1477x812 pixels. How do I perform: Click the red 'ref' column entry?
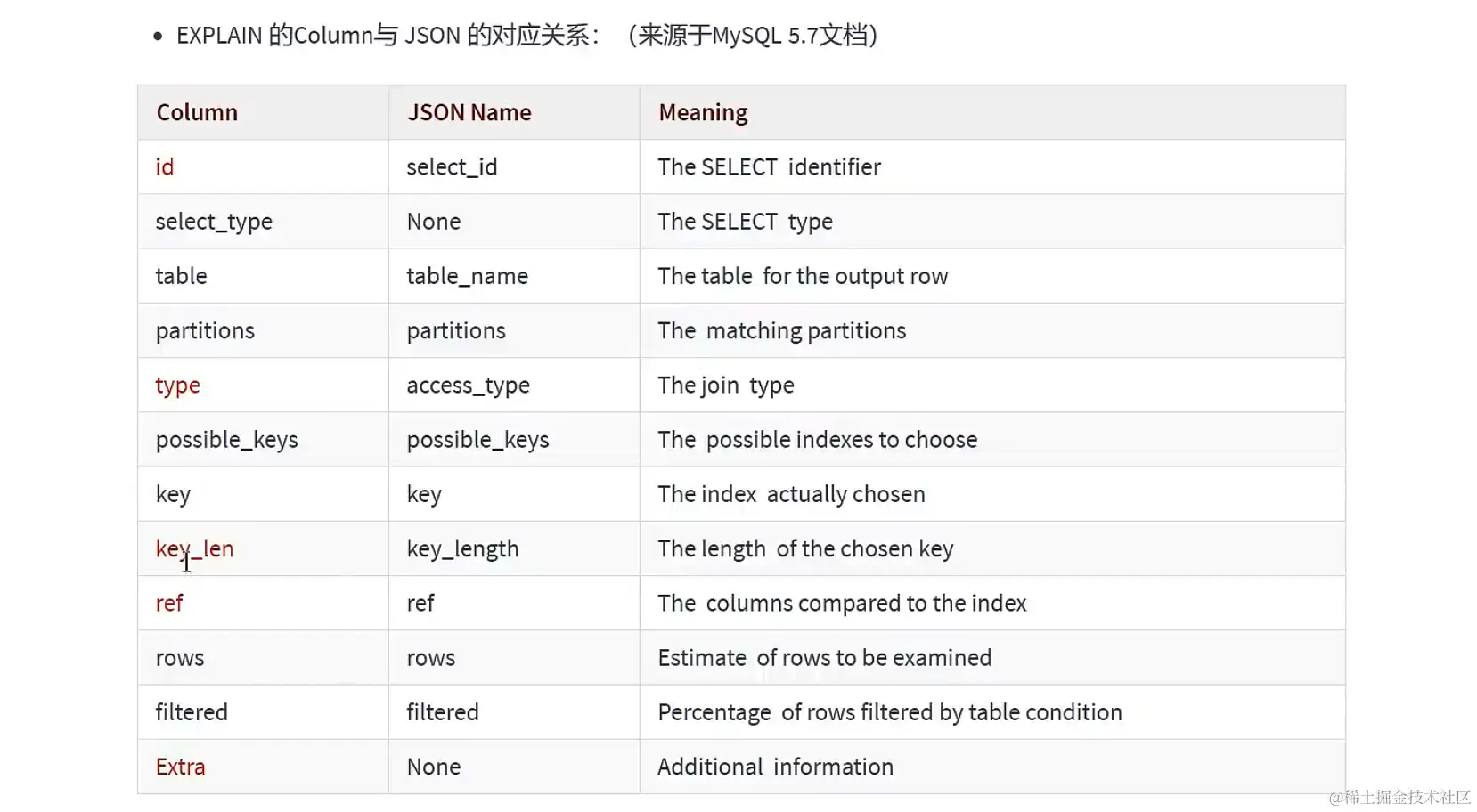[x=169, y=604]
